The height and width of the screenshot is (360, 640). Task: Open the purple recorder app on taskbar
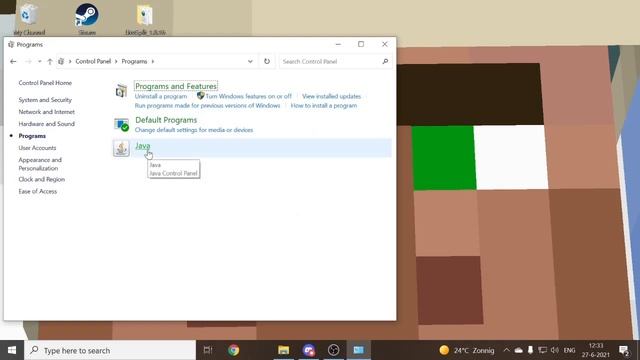[x=309, y=350]
